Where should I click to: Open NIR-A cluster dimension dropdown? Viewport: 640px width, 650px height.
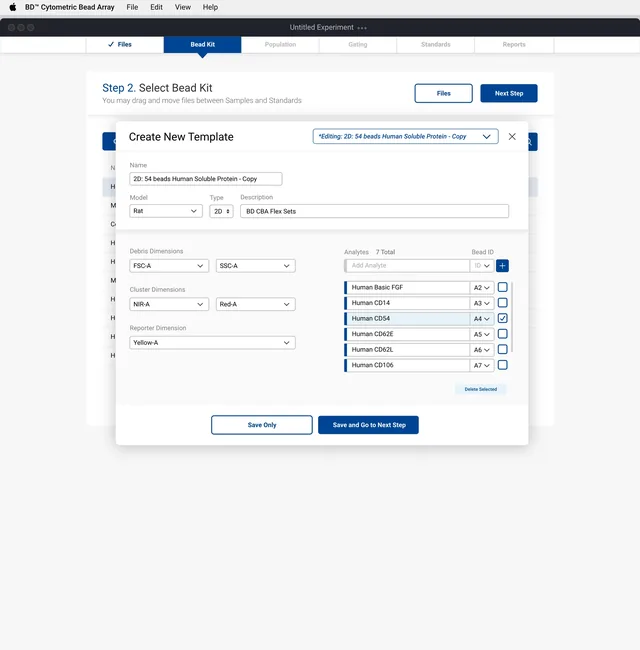coord(169,304)
